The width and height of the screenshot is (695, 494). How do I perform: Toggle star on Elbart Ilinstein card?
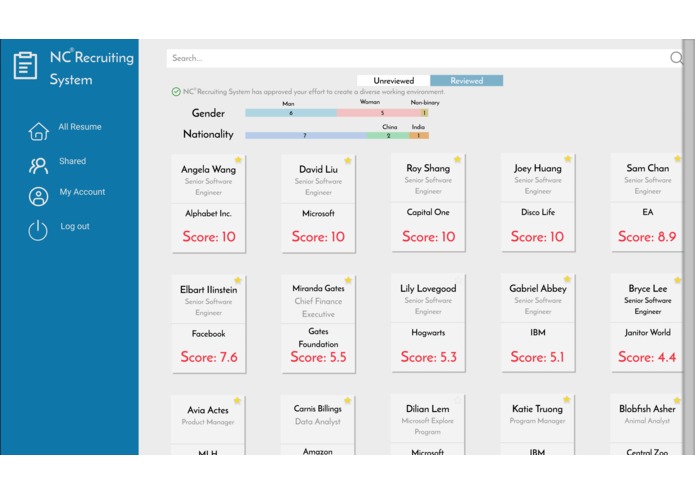[238, 280]
